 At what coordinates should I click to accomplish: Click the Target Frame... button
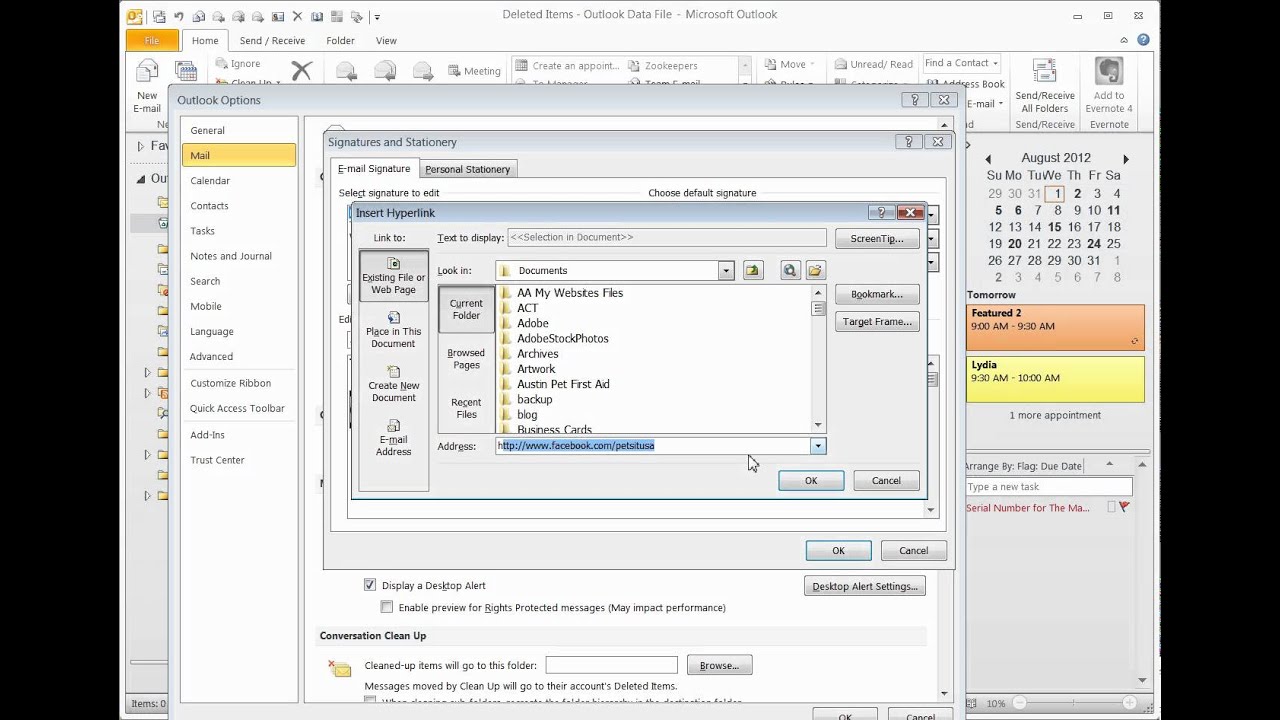pyautogui.click(x=877, y=322)
